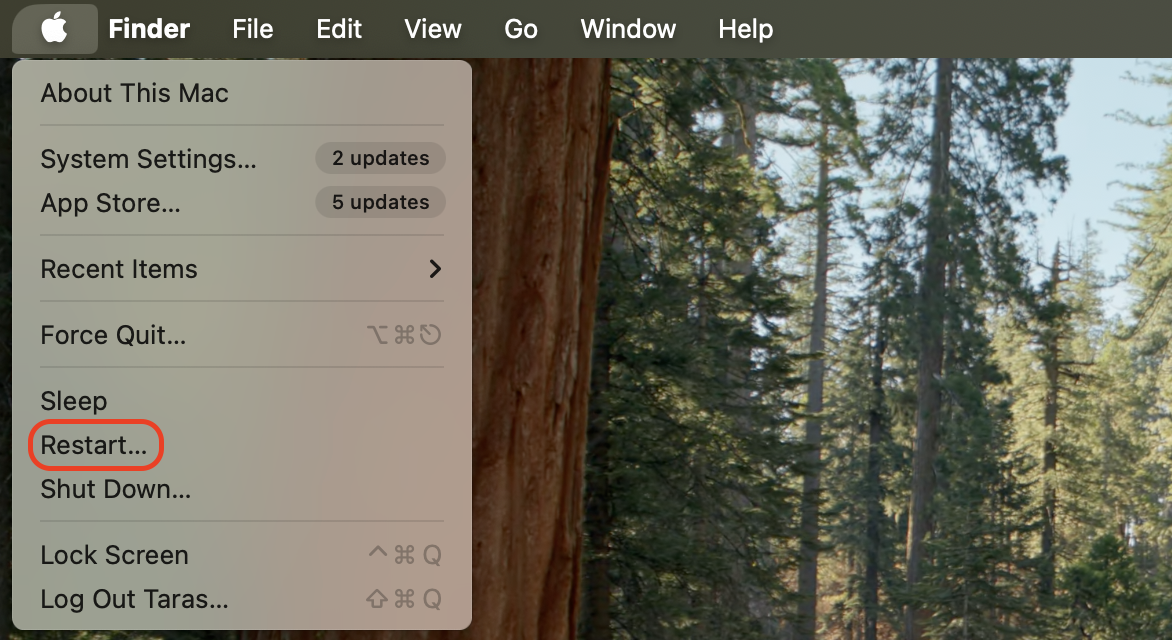Click the 2 updates badge

click(380, 158)
